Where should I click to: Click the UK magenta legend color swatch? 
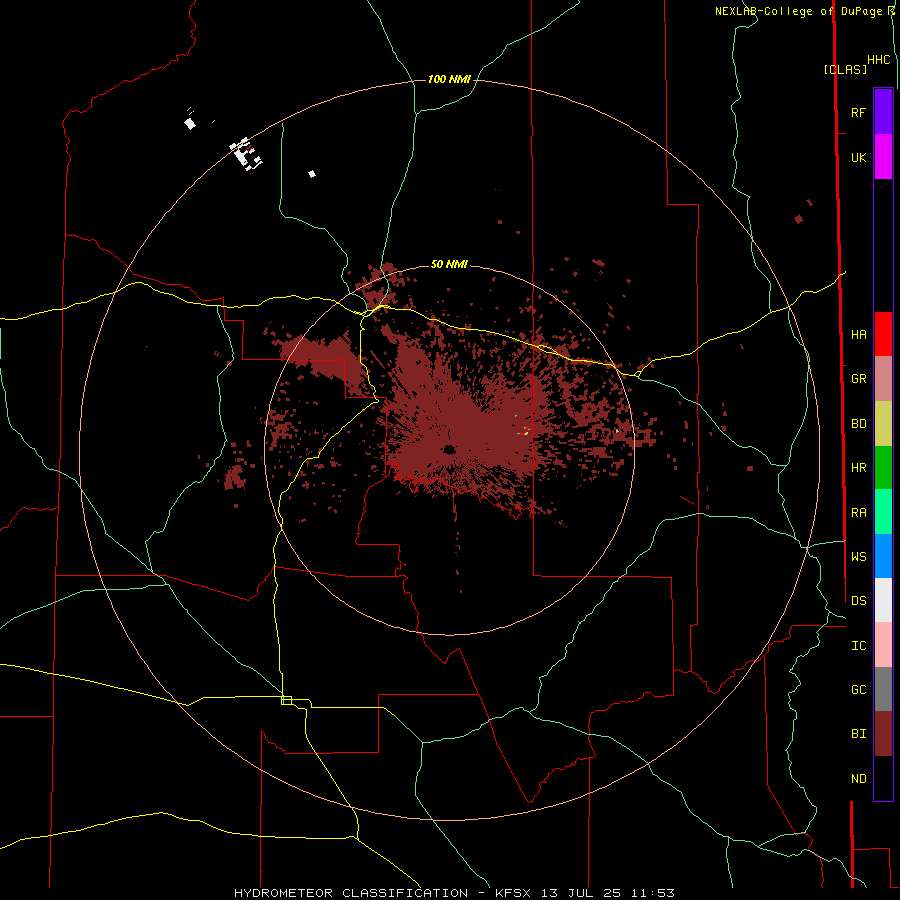883,157
